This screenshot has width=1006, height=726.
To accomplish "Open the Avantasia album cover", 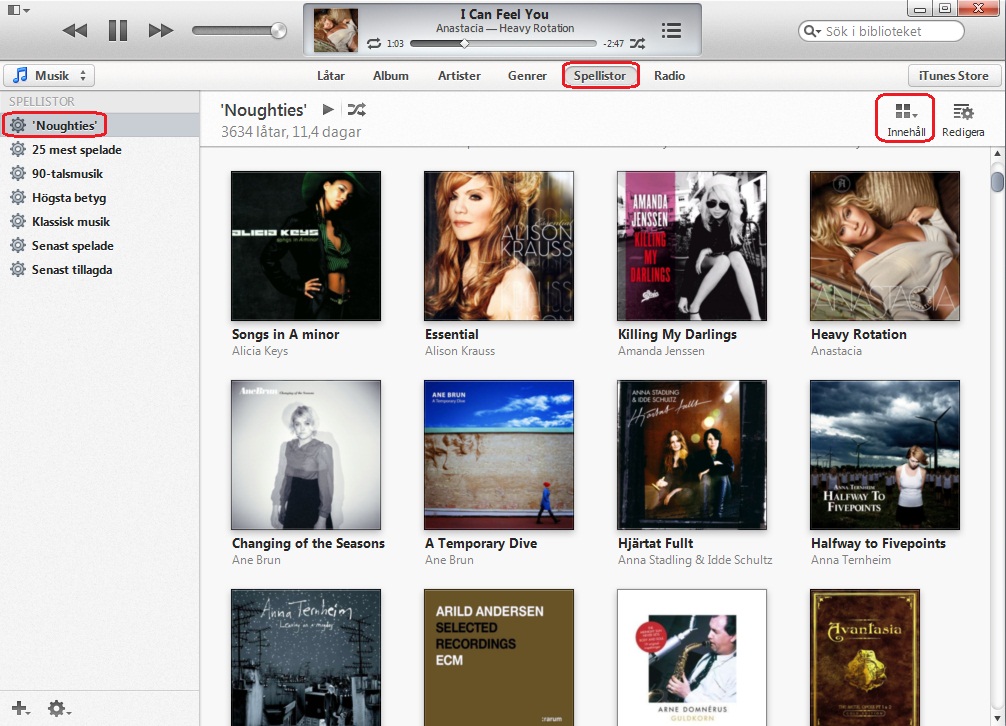I will pyautogui.click(x=865, y=657).
